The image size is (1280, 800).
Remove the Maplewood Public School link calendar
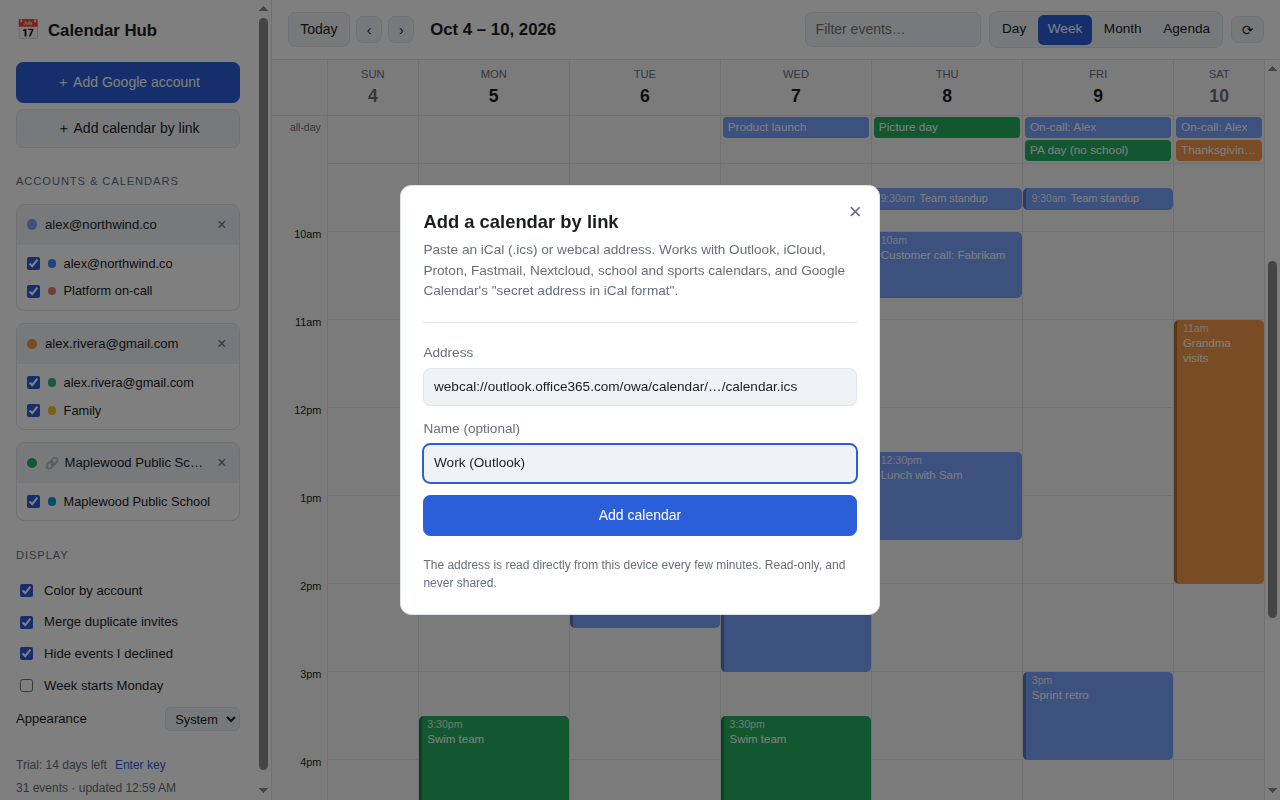222,463
